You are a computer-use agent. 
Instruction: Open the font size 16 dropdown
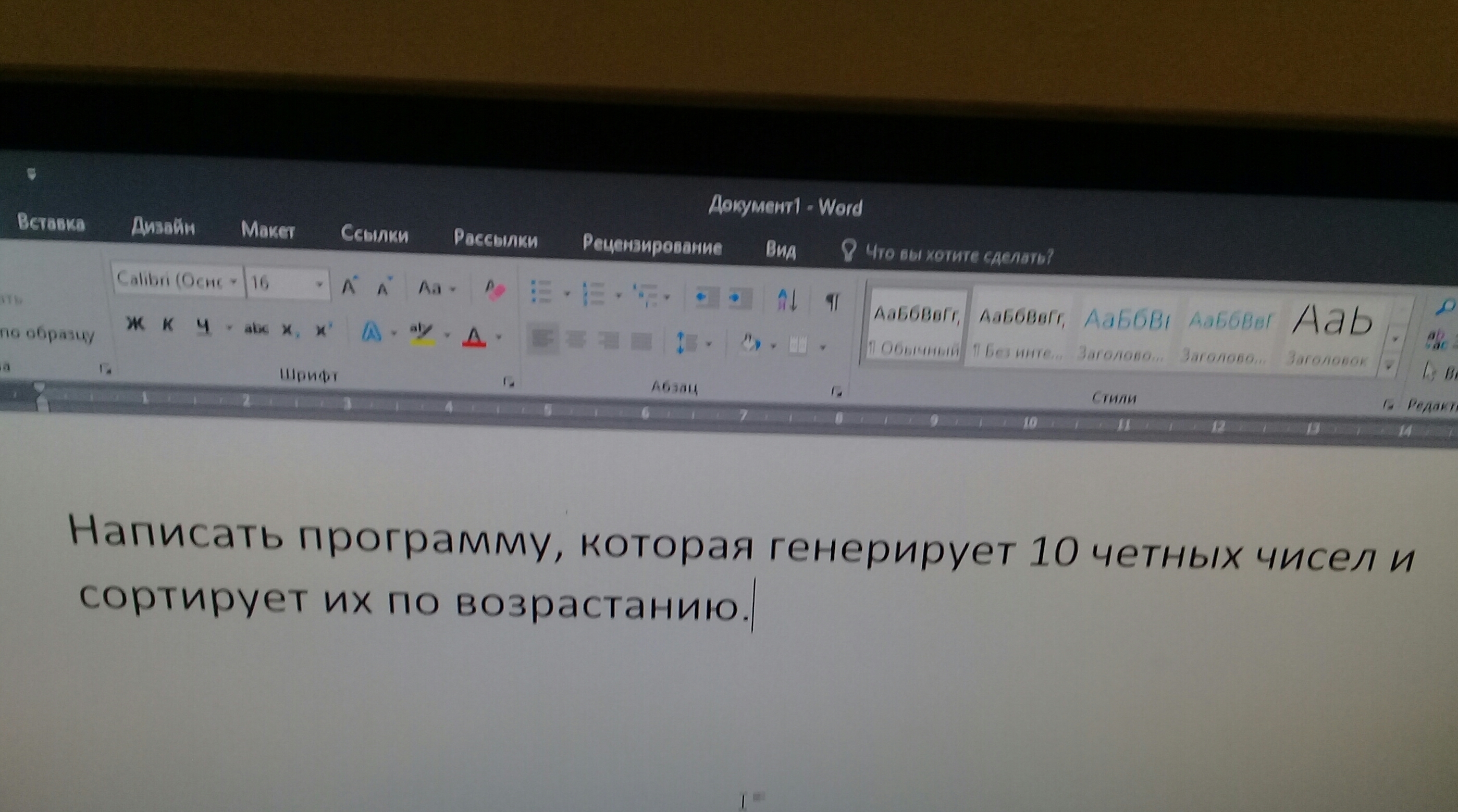(x=319, y=284)
